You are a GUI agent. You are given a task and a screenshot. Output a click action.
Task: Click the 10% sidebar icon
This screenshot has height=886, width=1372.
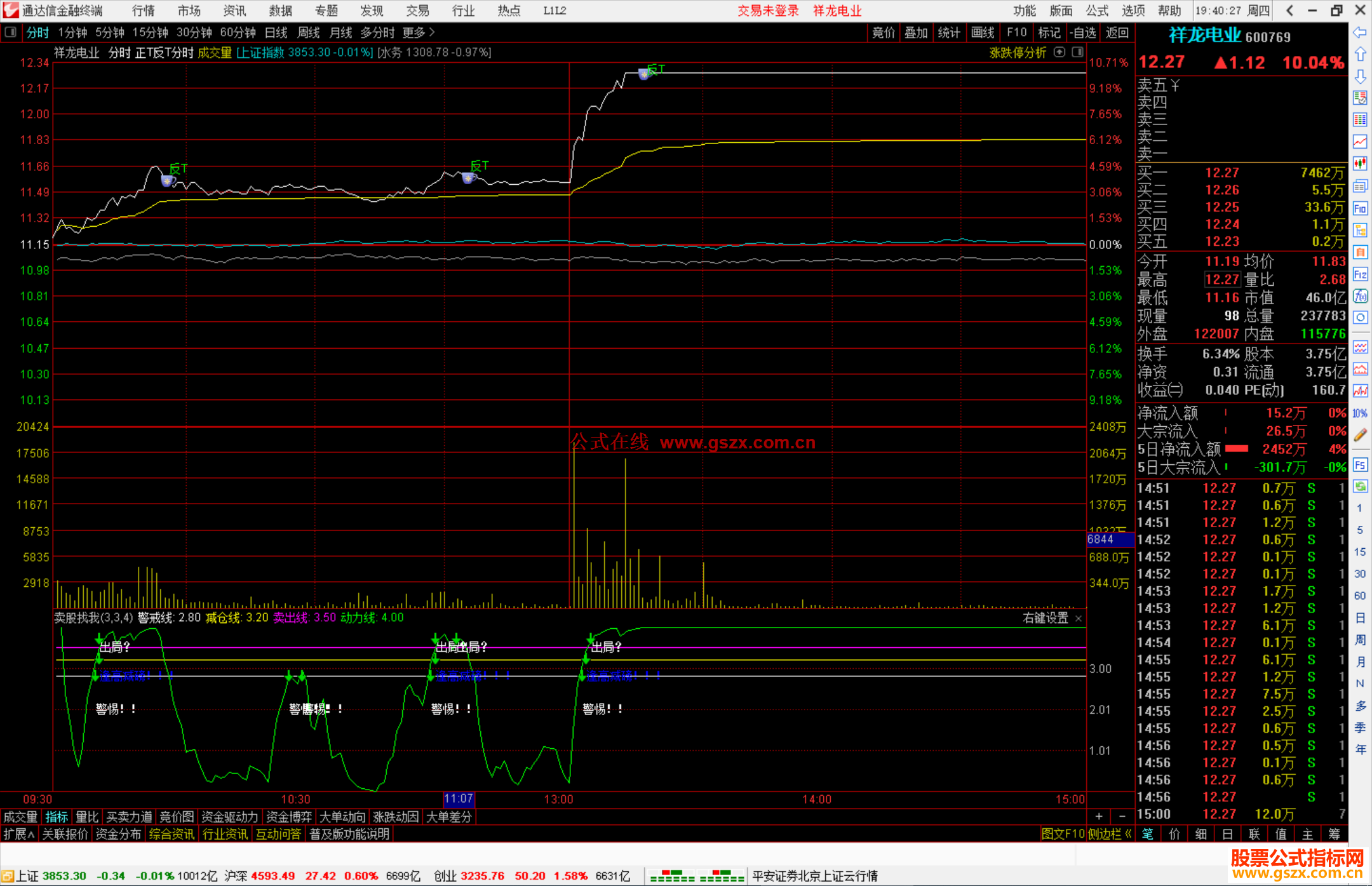point(1360,413)
